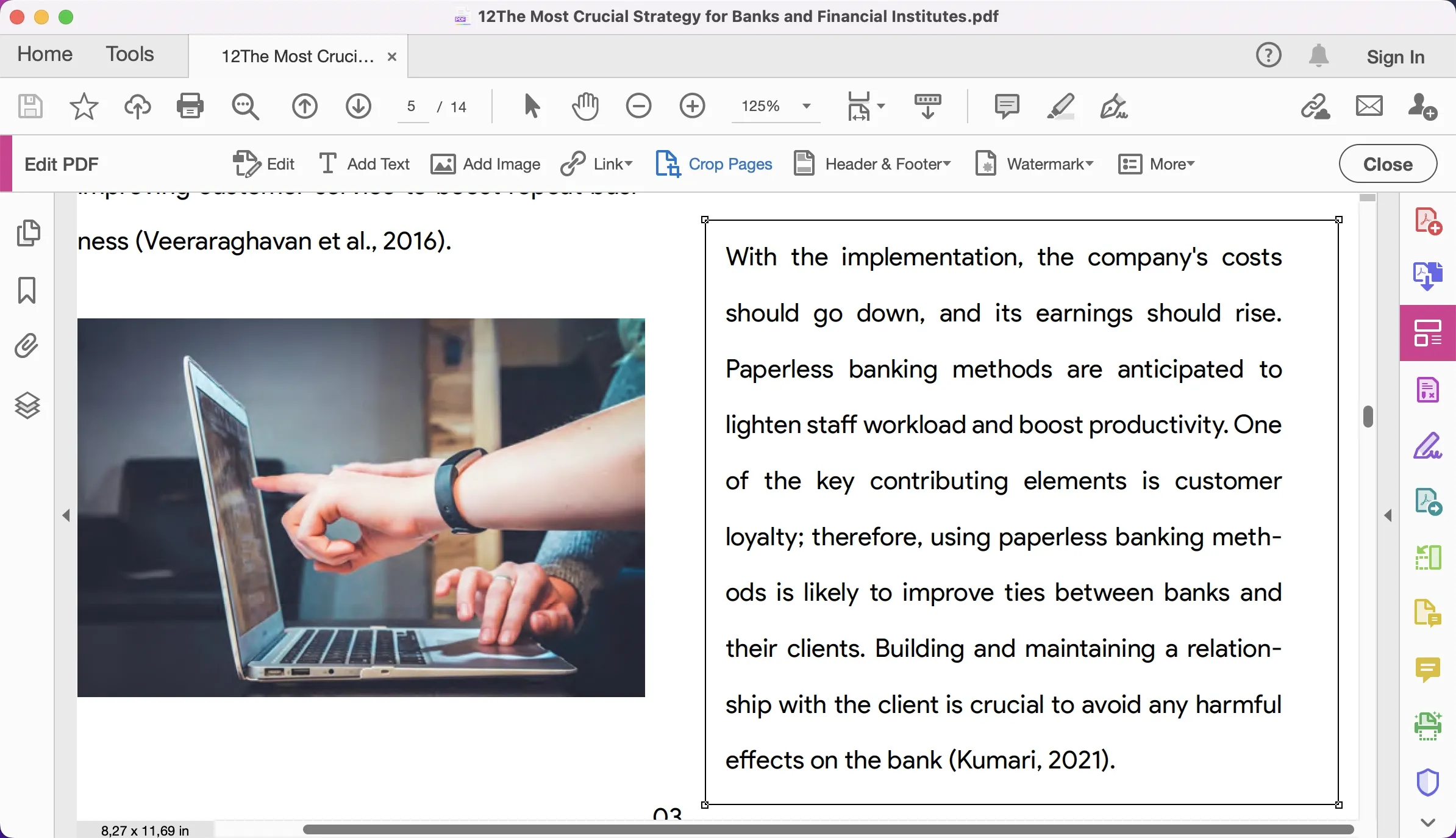Select the Highlight text pen tool

[x=1060, y=106]
